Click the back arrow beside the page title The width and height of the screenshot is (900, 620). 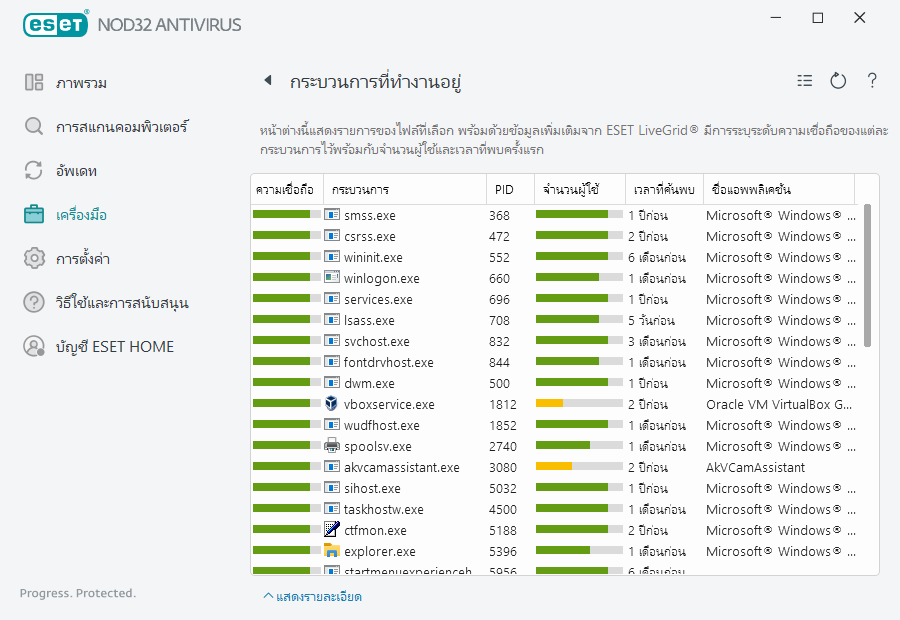(267, 81)
